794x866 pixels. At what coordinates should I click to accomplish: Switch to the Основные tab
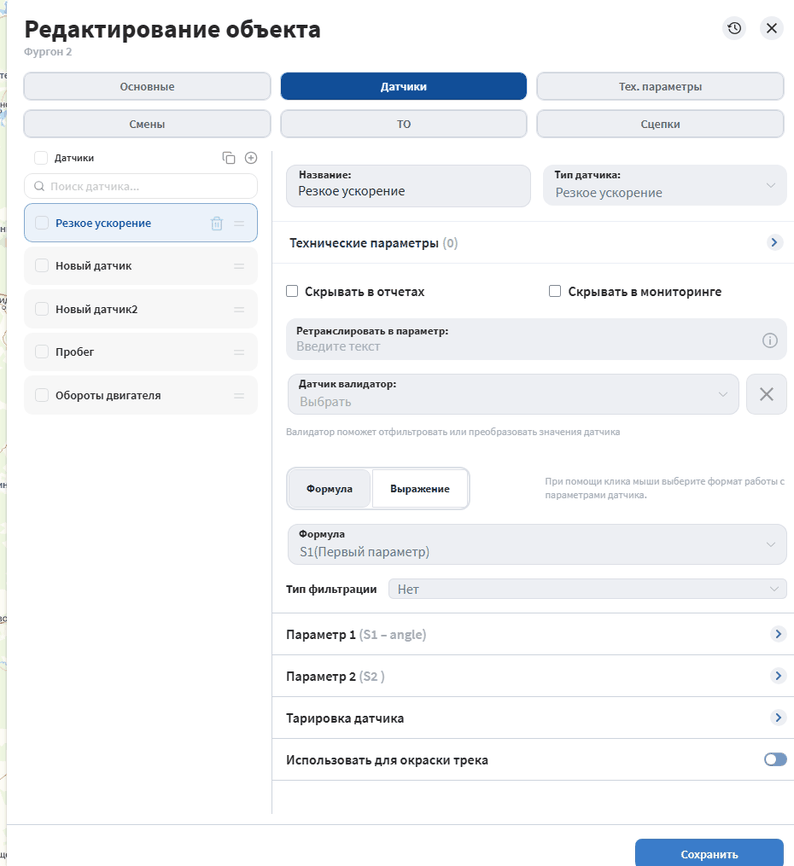point(147,87)
